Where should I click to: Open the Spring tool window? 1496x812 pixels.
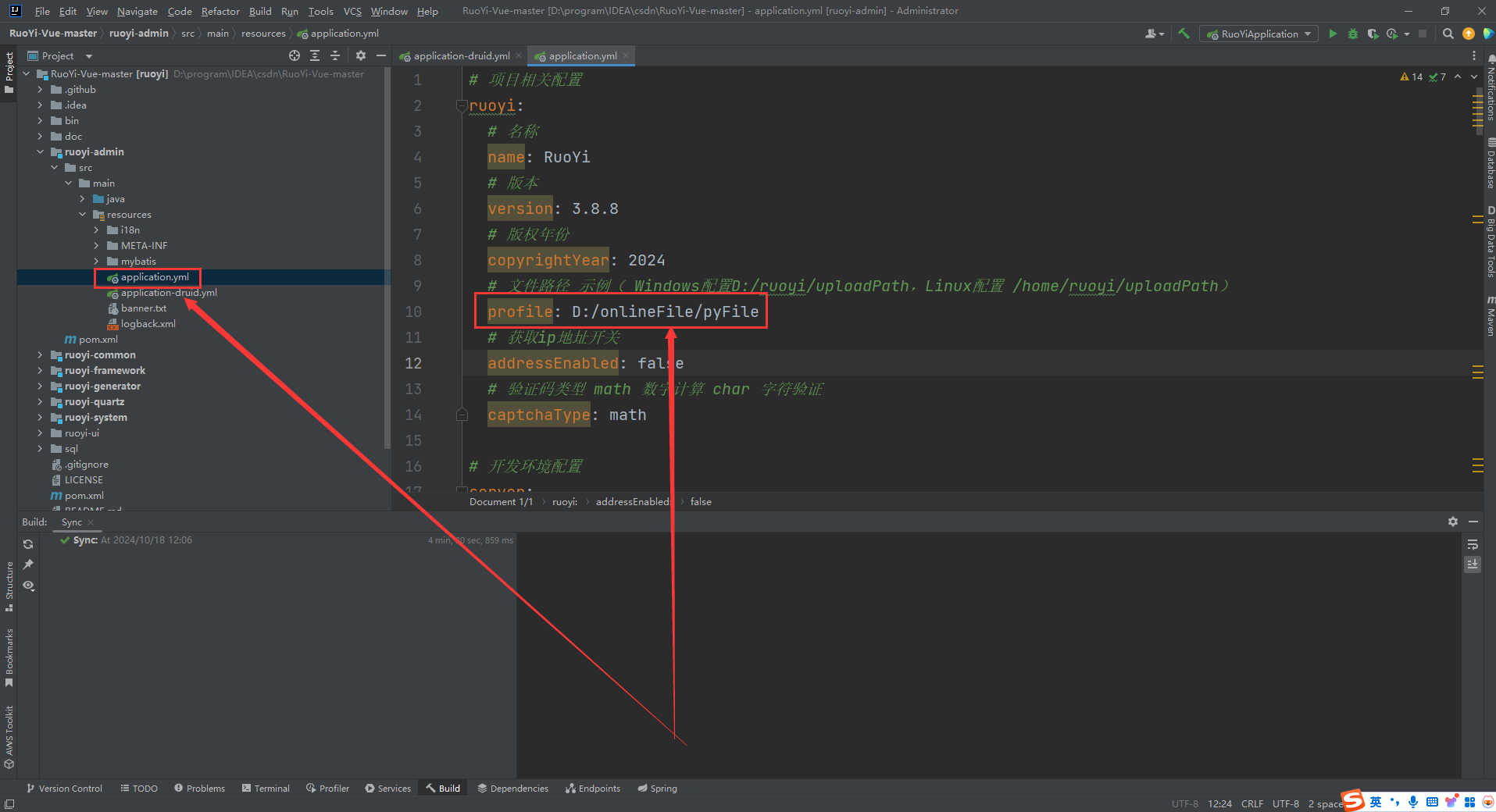coord(657,789)
